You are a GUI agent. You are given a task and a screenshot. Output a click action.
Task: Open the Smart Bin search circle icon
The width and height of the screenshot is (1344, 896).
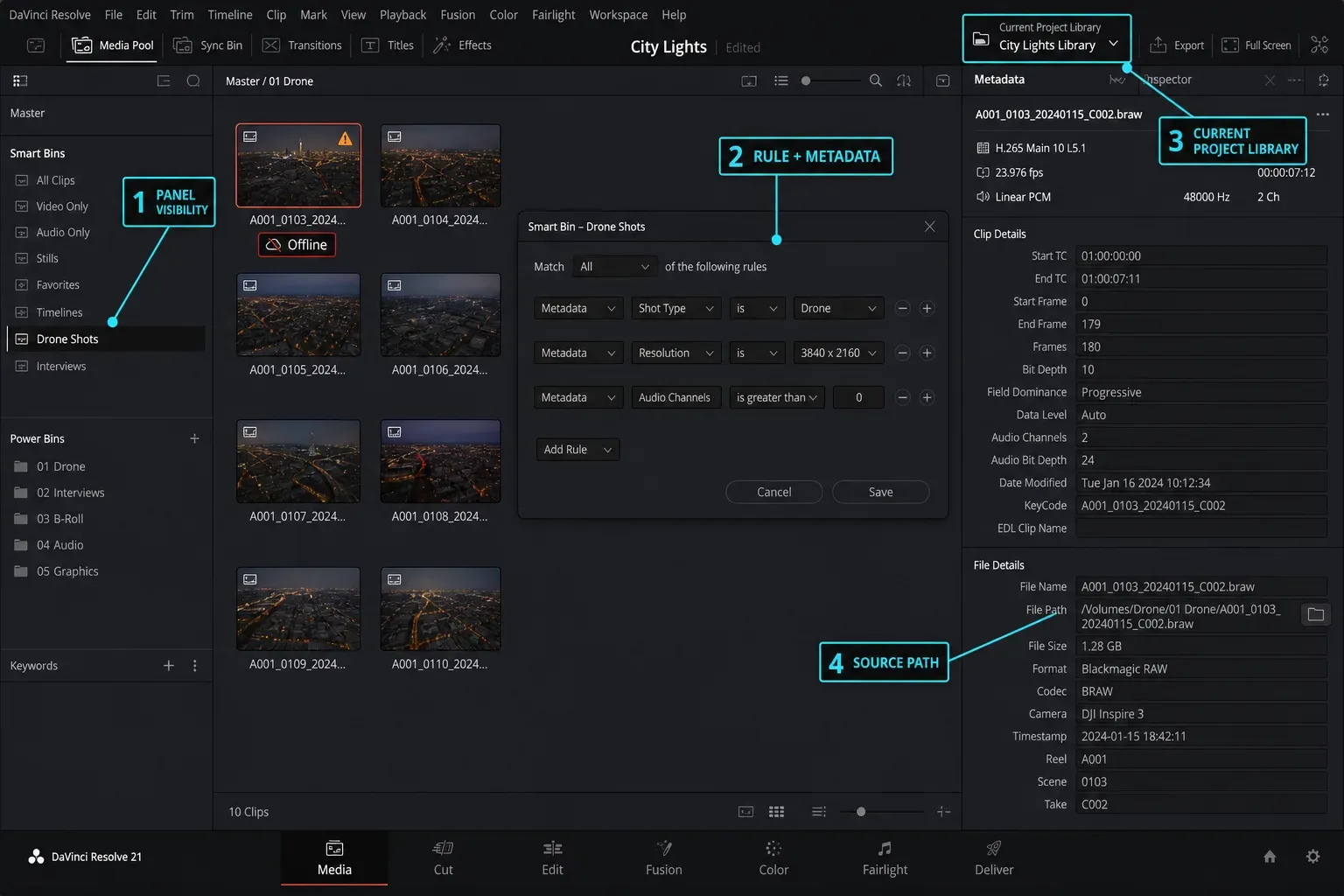[x=193, y=80]
